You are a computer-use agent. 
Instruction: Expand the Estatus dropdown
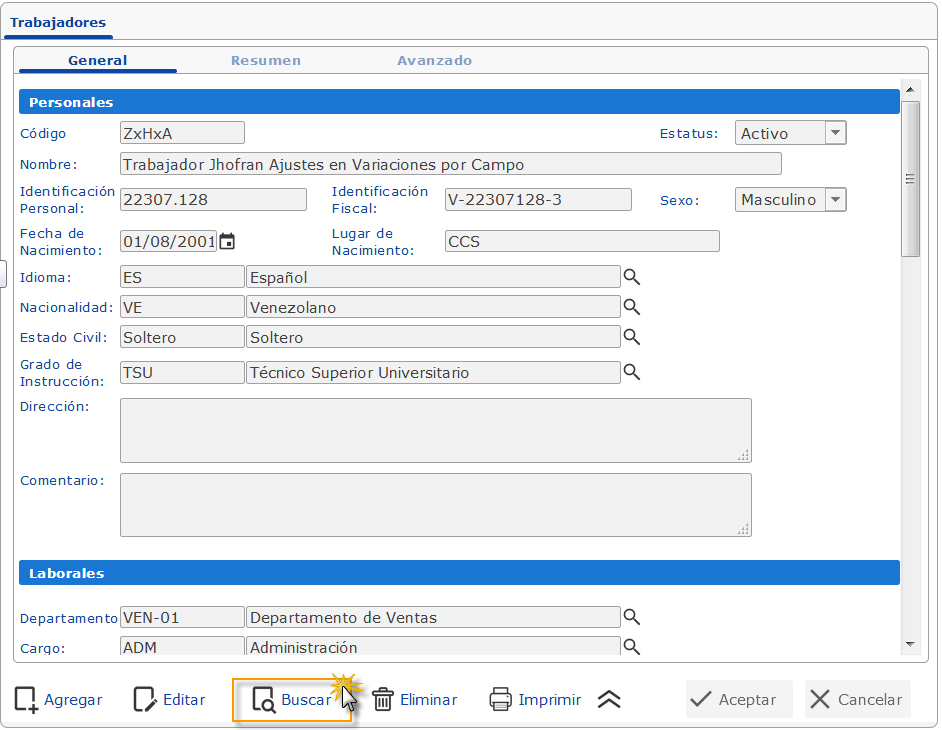click(x=835, y=133)
